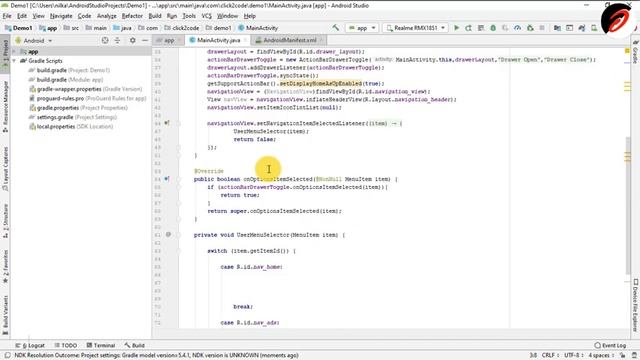Fold the onOptionsItemSelected method code block
The height and width of the screenshot is (360, 640).
click(178, 179)
